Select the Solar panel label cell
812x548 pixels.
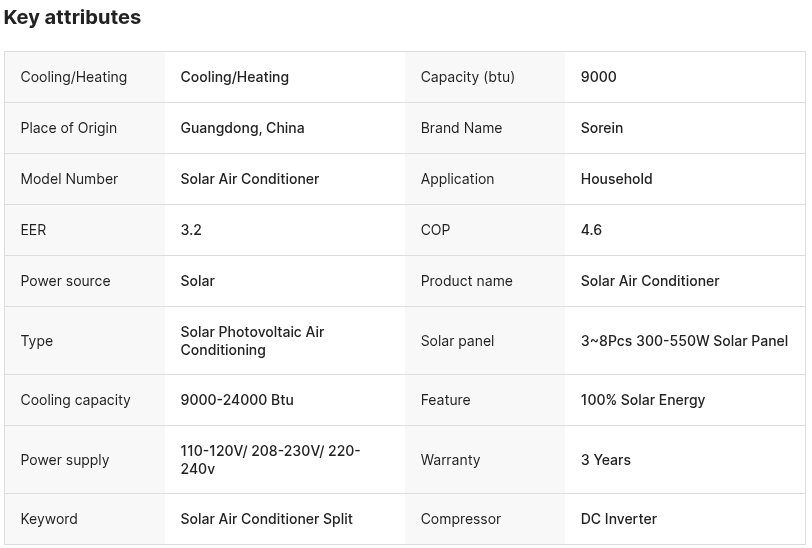pos(485,341)
